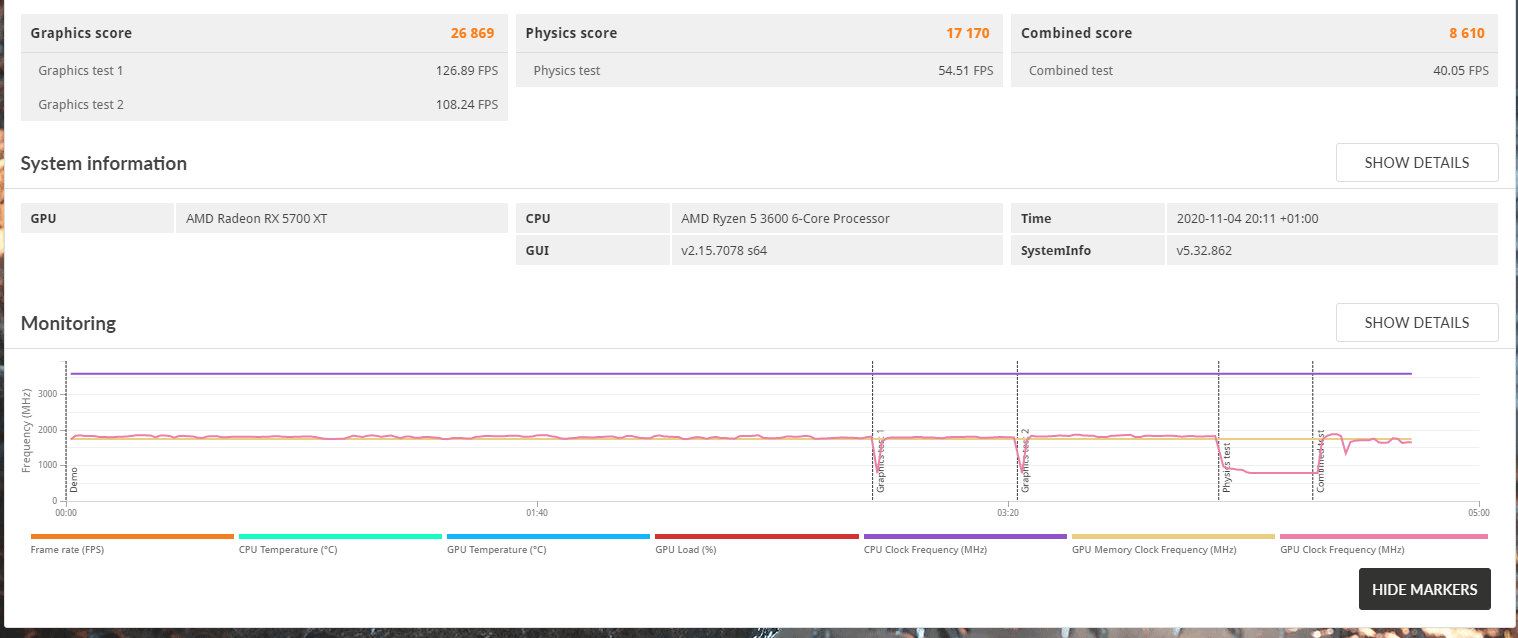The image size is (1518, 638).
Task: Select the Combined score value 8 610
Action: 1466,33
